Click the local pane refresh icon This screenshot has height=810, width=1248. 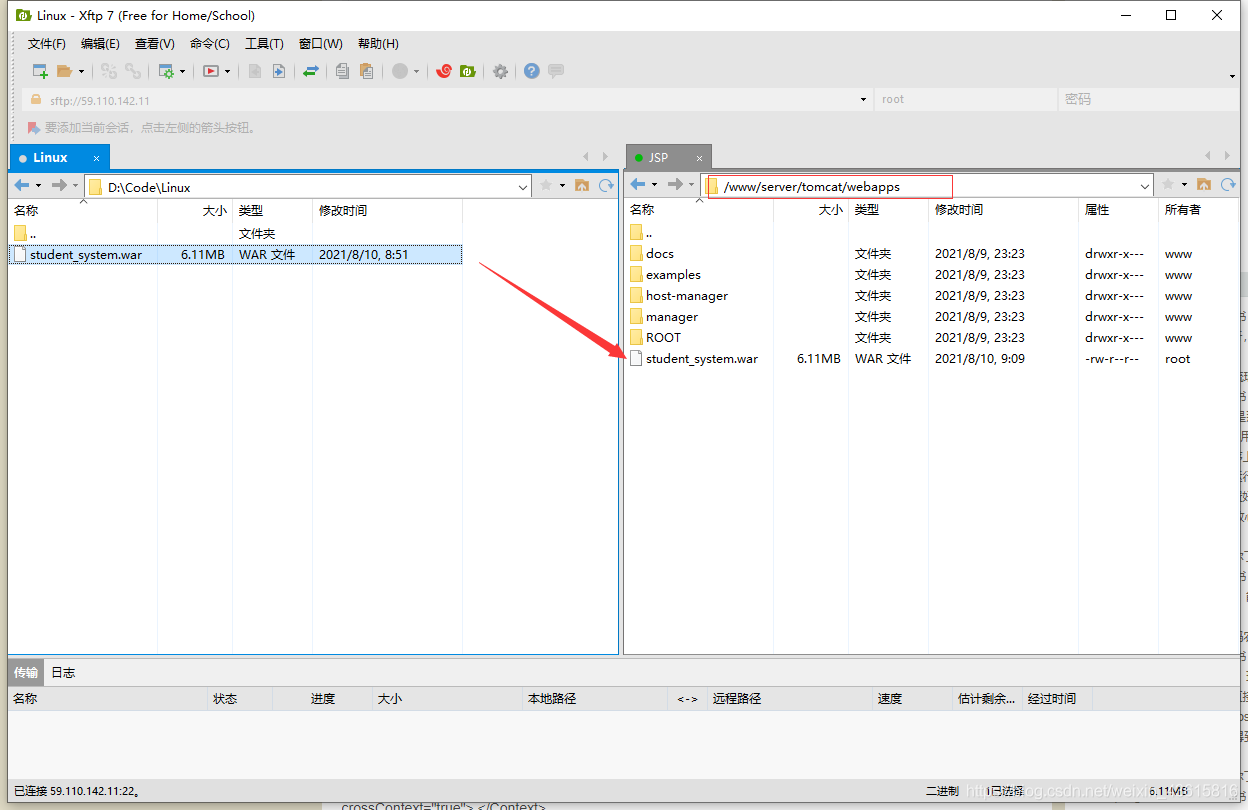click(x=606, y=185)
